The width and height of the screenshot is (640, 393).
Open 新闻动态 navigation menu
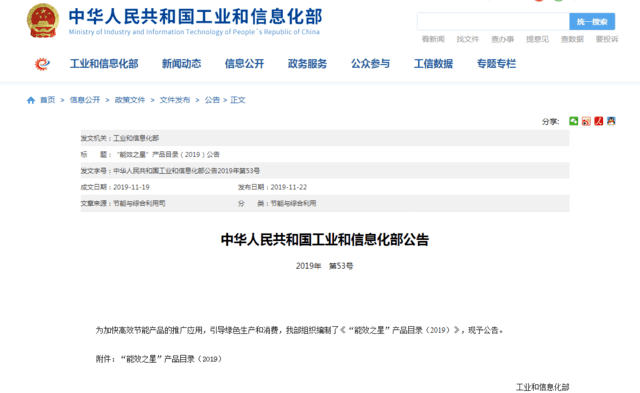point(182,64)
